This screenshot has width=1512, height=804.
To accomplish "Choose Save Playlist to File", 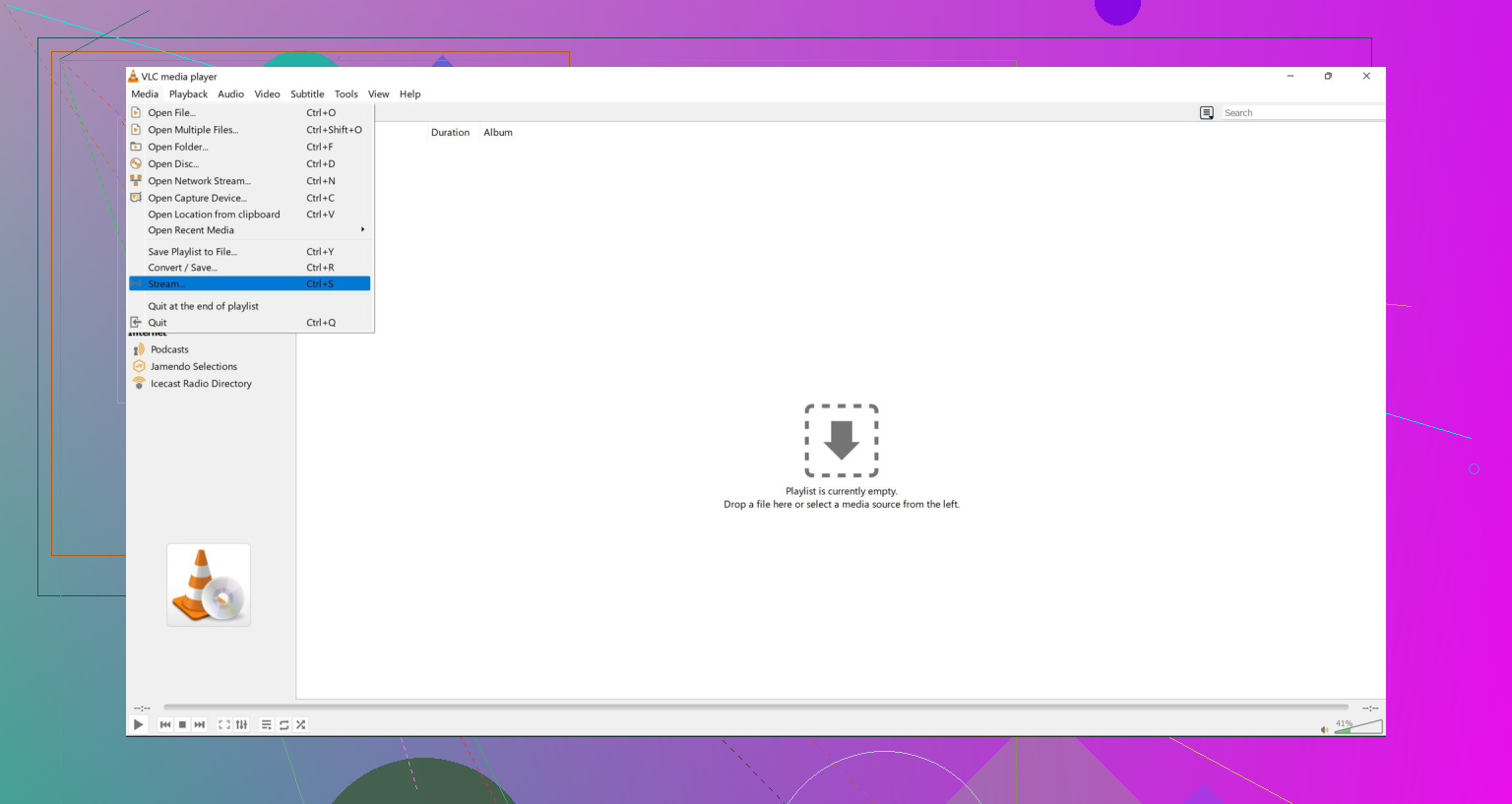I will click(x=250, y=252).
